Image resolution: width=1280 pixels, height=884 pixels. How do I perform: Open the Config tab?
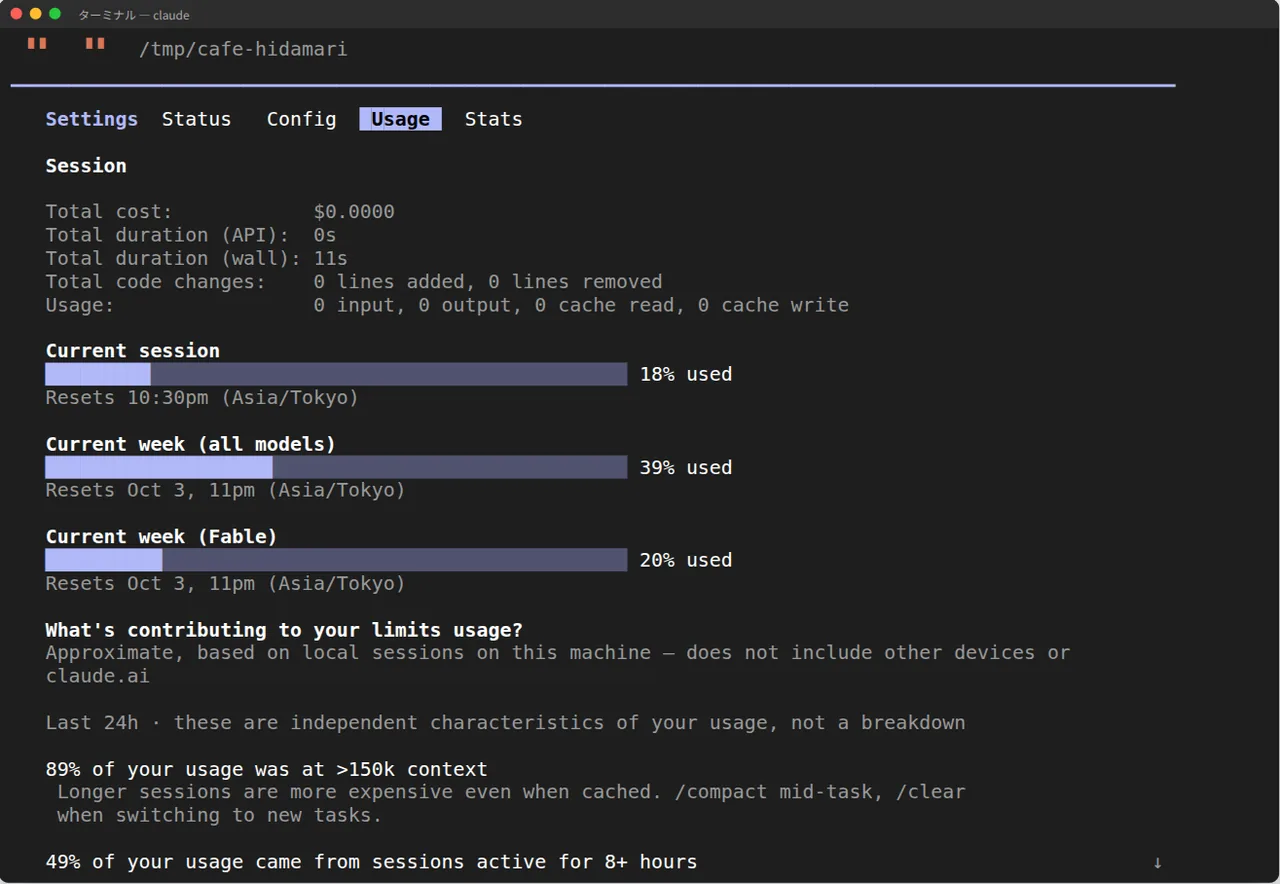(301, 119)
